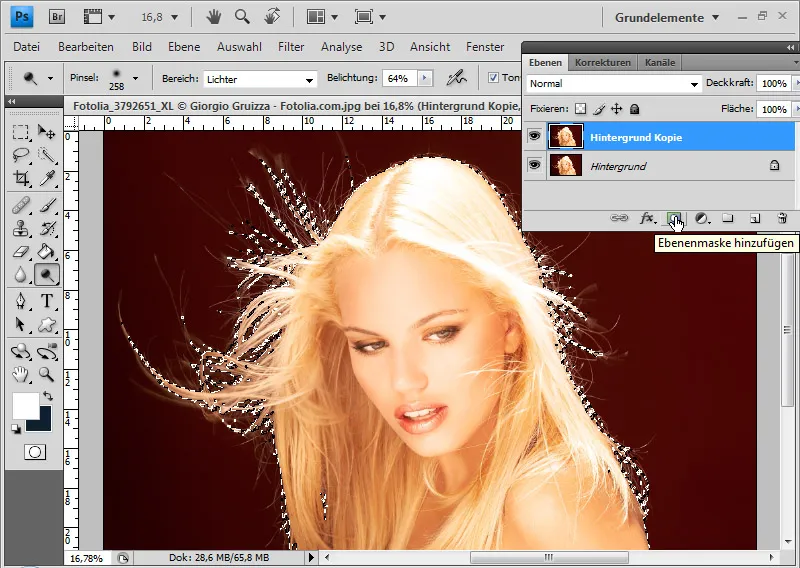The height and width of the screenshot is (568, 800).
Task: Open the zoom level 16,8 dropdown
Action: 174,17
